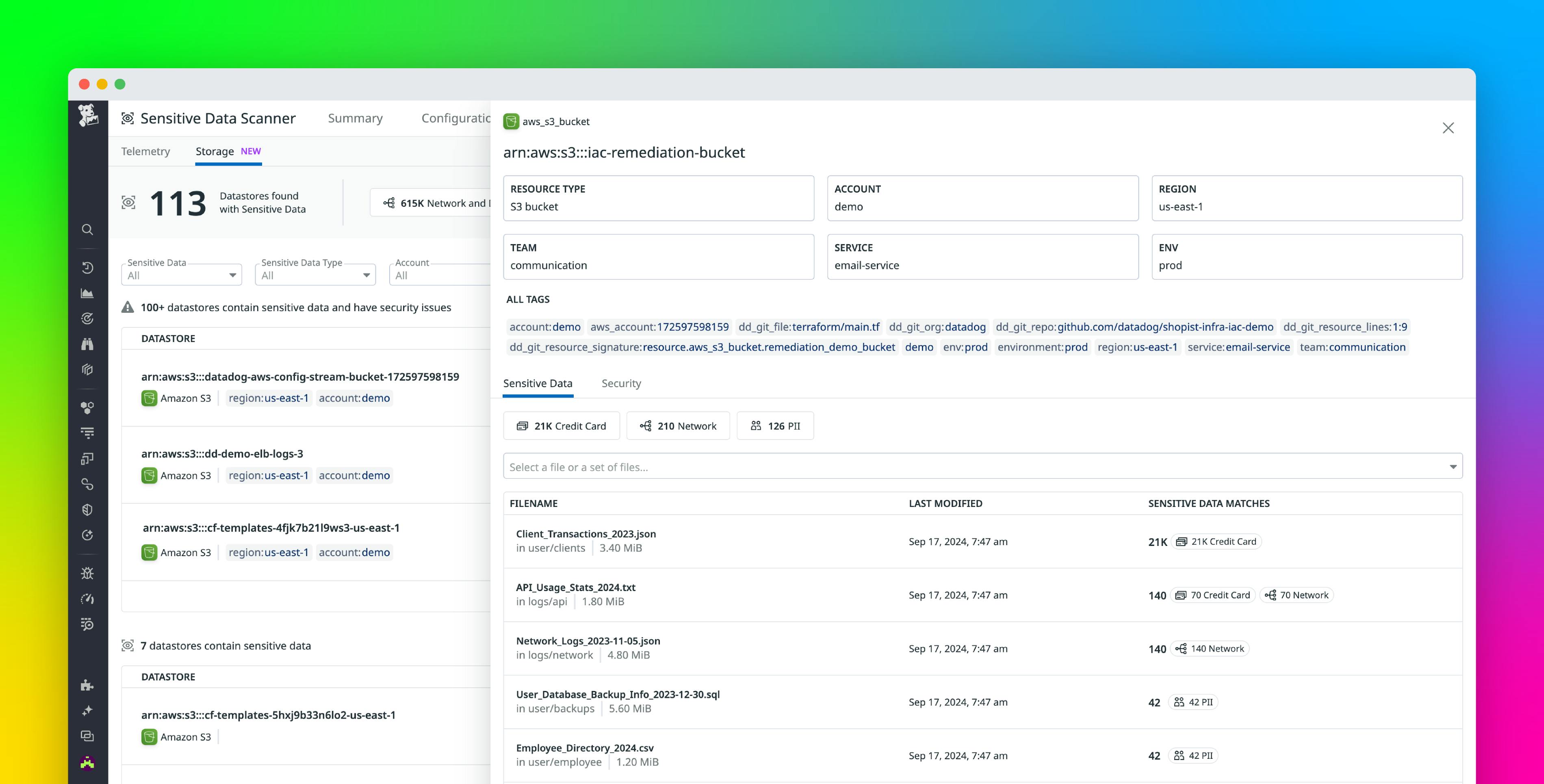Switch to the Telemetry tab
The image size is (1544, 784).
[x=145, y=151]
